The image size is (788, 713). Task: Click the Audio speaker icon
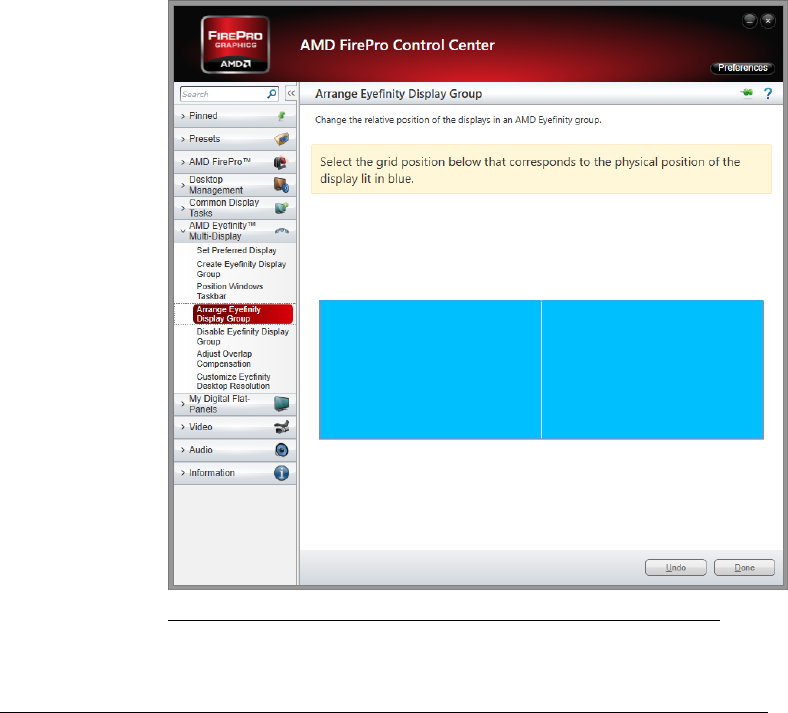(282, 450)
